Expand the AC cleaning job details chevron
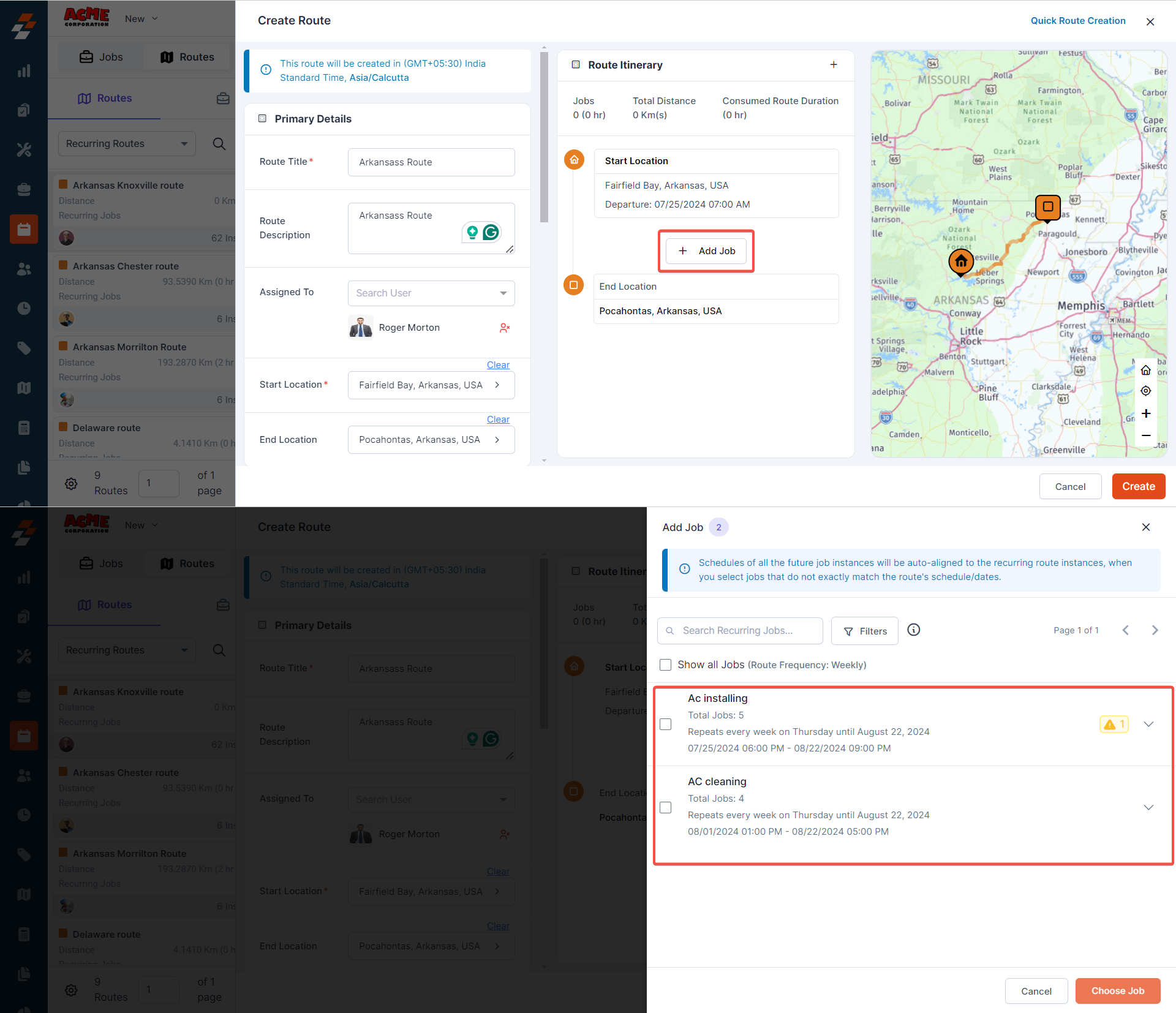1176x1013 pixels. [x=1148, y=808]
